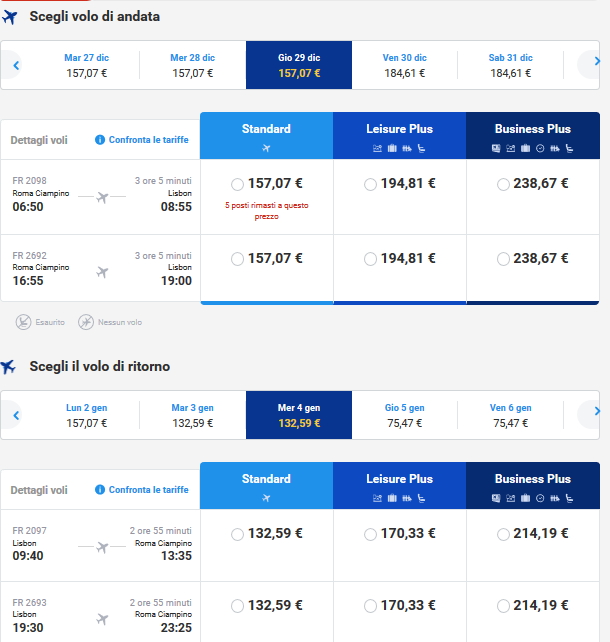The image size is (610, 642).
Task: Select Standard 157,07 € for flight FR 2098
Action: (237, 184)
